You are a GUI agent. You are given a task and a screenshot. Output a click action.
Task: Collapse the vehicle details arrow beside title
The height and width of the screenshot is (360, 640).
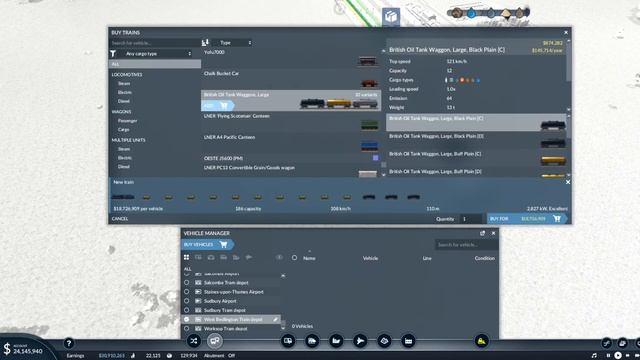tap(383, 51)
